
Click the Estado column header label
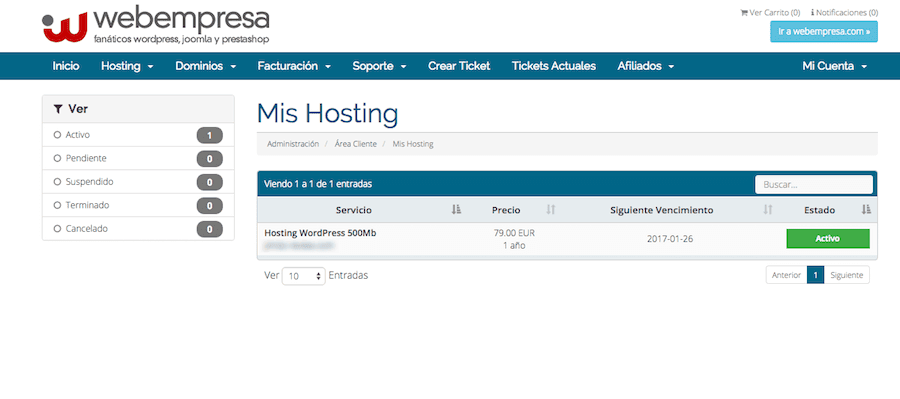click(x=820, y=210)
